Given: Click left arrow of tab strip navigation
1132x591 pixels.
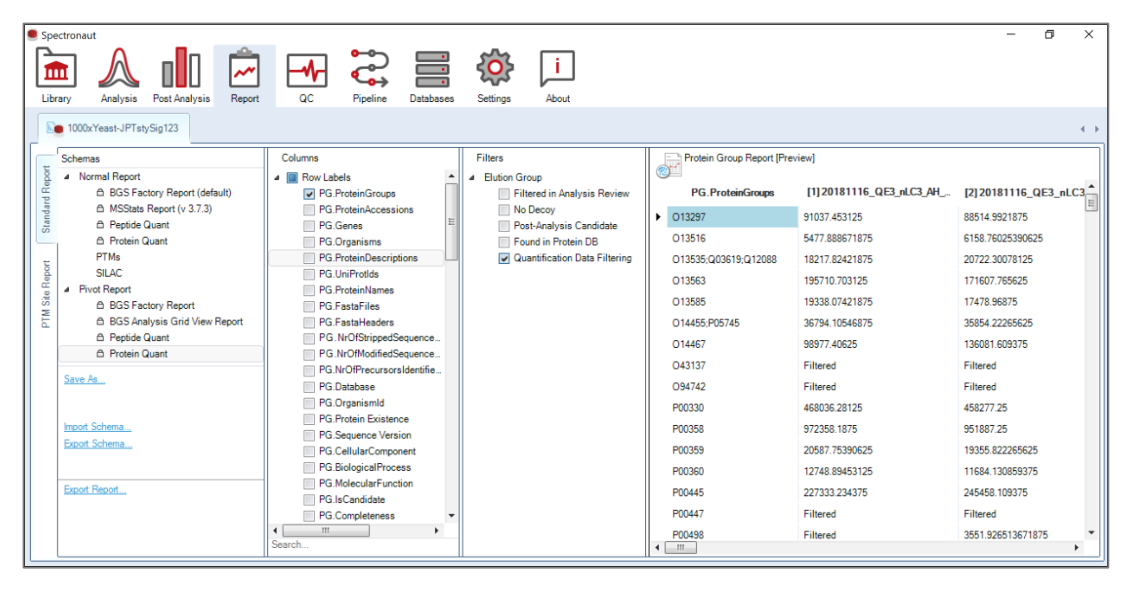Looking at the screenshot, I should [x=1082, y=129].
